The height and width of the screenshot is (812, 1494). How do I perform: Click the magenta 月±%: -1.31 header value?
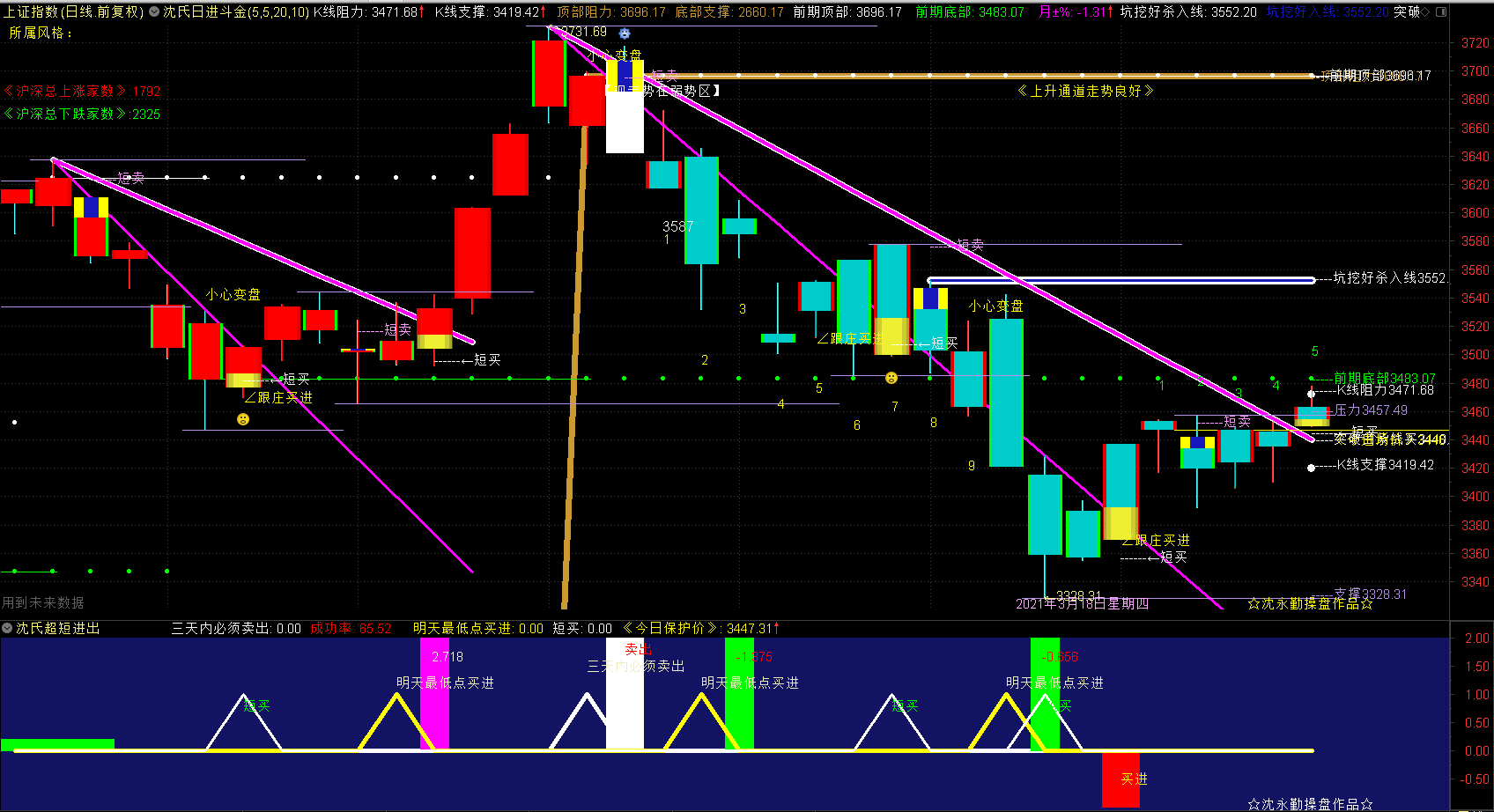[x=1076, y=11]
